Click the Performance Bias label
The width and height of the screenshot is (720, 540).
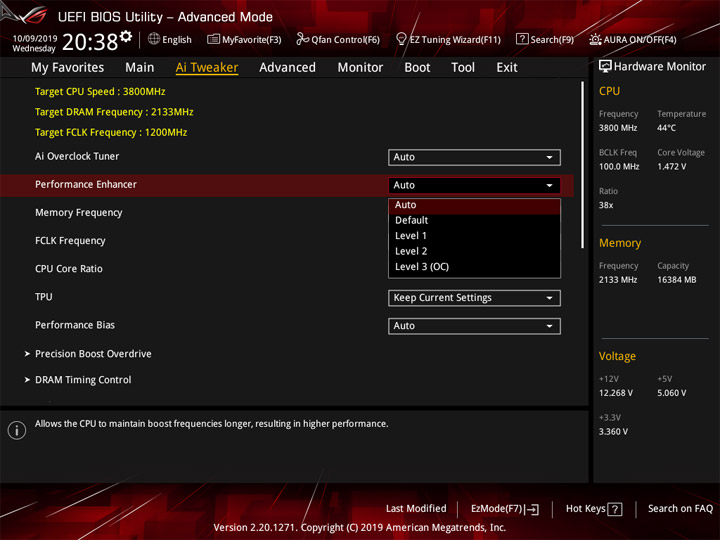pyautogui.click(x=75, y=325)
